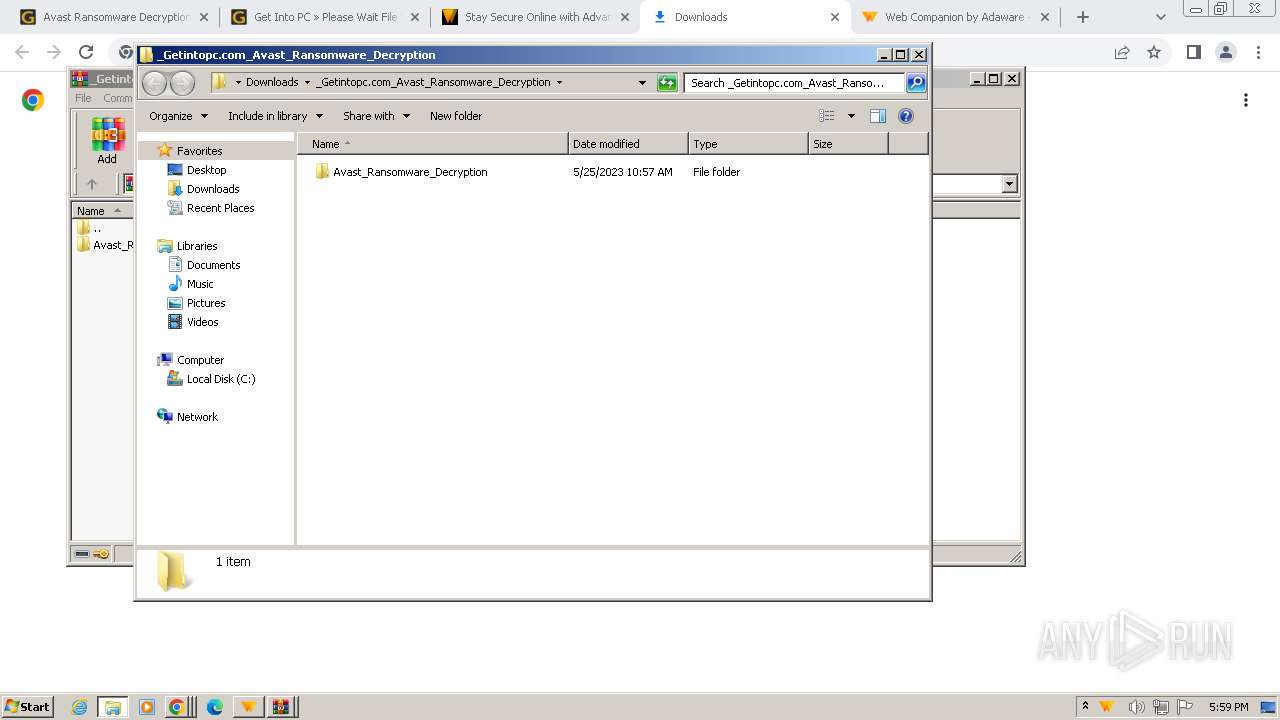1280x720 pixels.
Task: Select Network in navigation pane
Action: 197,417
